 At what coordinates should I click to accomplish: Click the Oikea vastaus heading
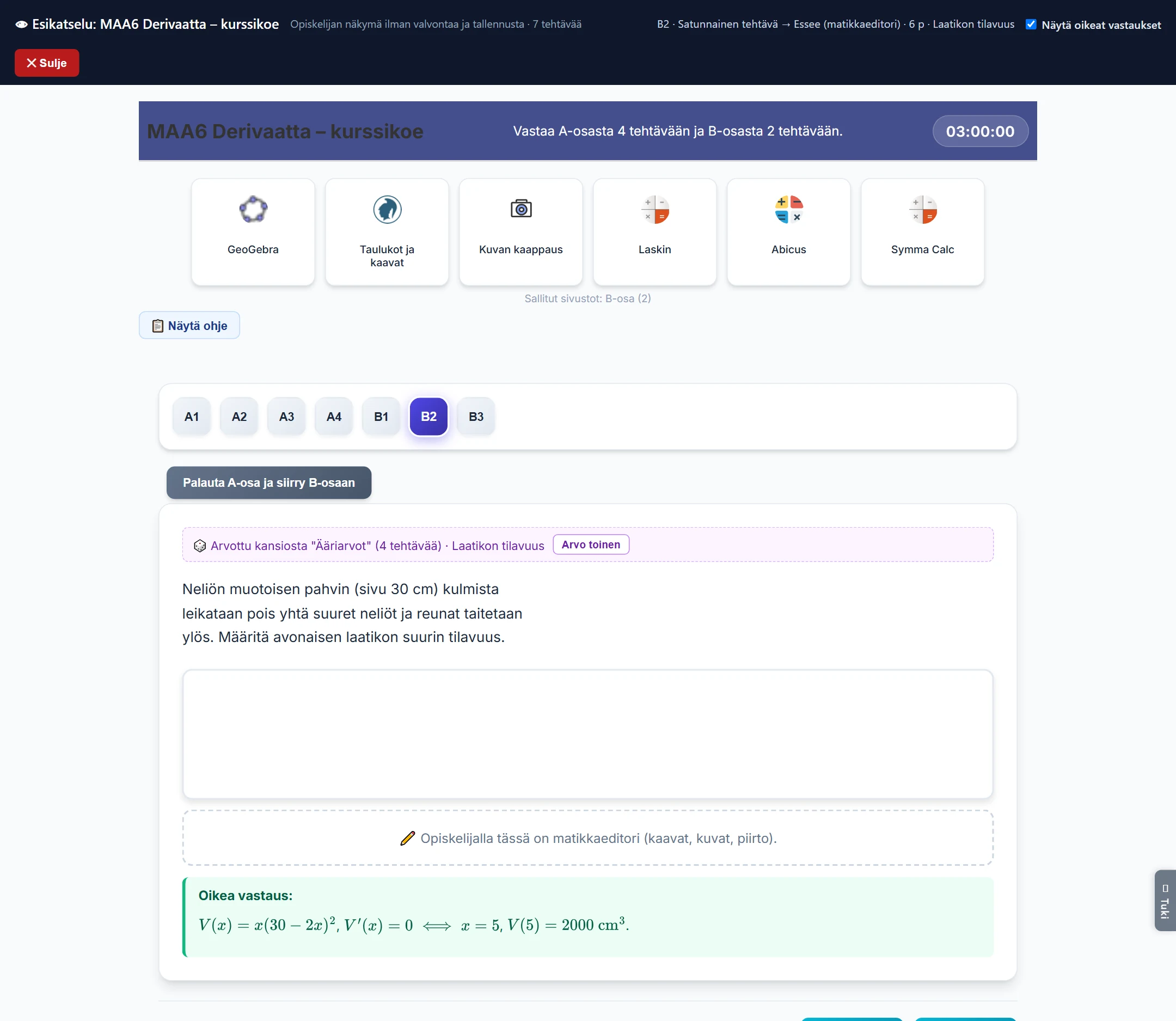pyautogui.click(x=246, y=895)
